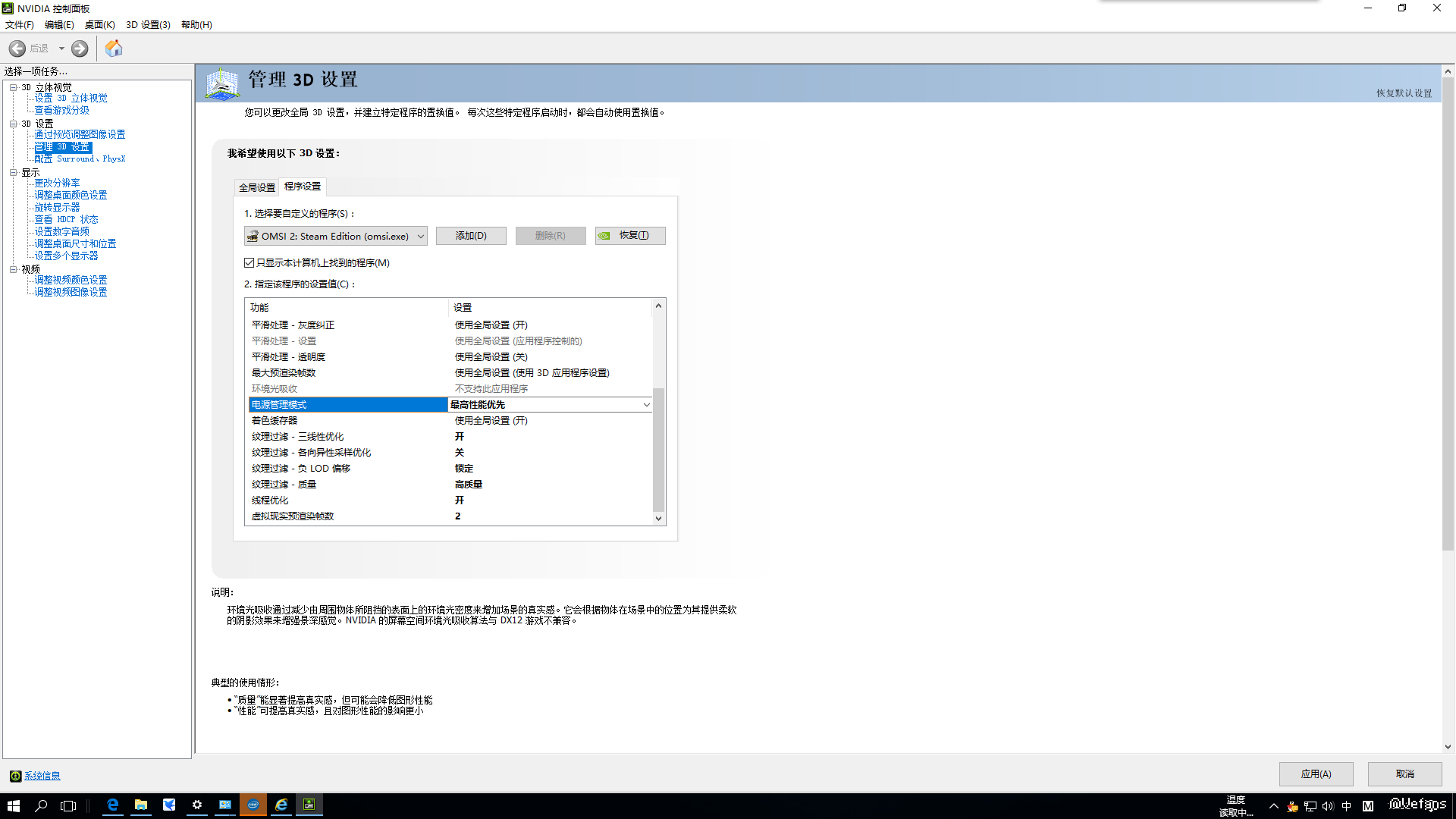The image size is (1456, 819).
Task: Click the Forward arrow navigation icon
Action: [80, 49]
